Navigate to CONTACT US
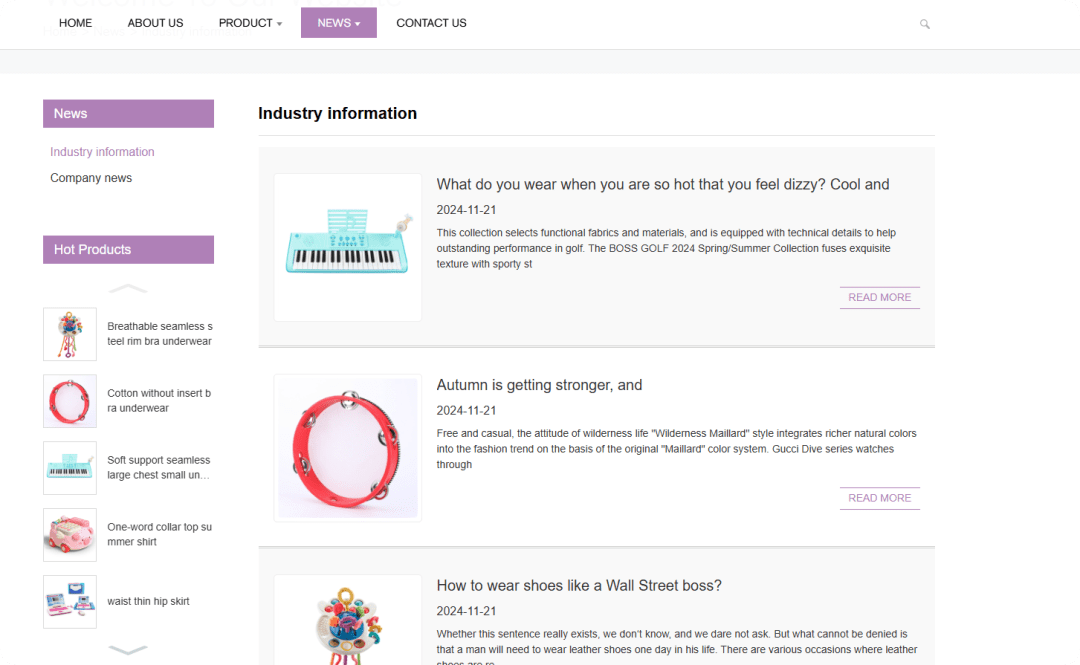 pyautogui.click(x=431, y=23)
